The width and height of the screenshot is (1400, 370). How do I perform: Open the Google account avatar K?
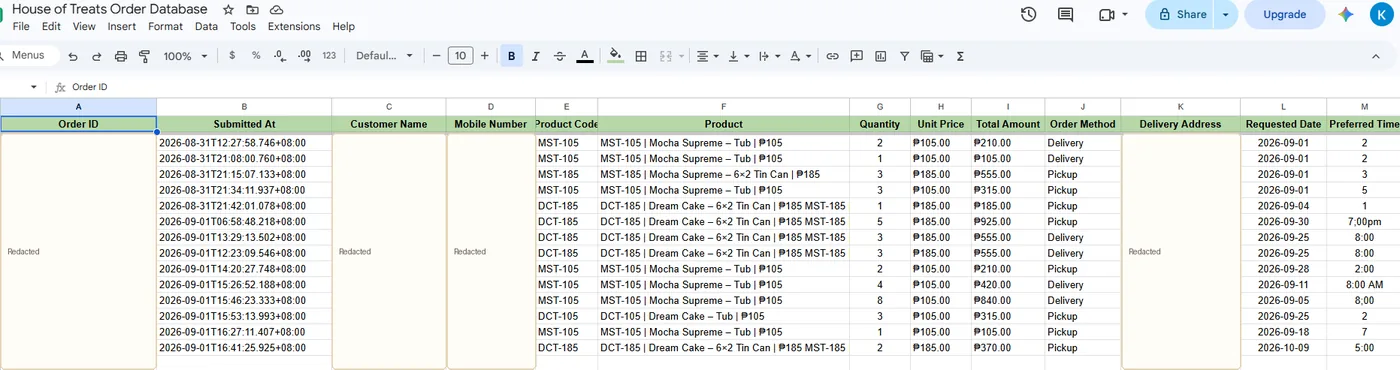(1383, 14)
